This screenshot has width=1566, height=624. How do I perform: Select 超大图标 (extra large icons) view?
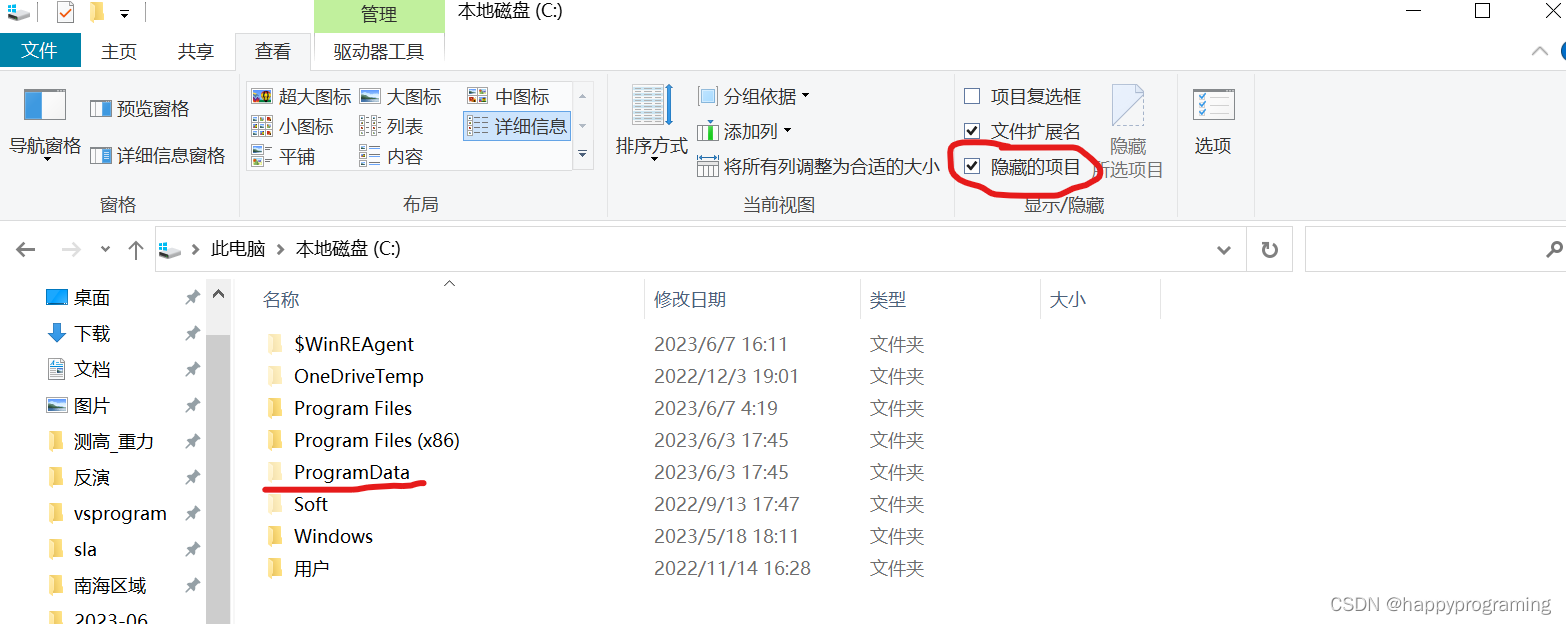pyautogui.click(x=305, y=96)
